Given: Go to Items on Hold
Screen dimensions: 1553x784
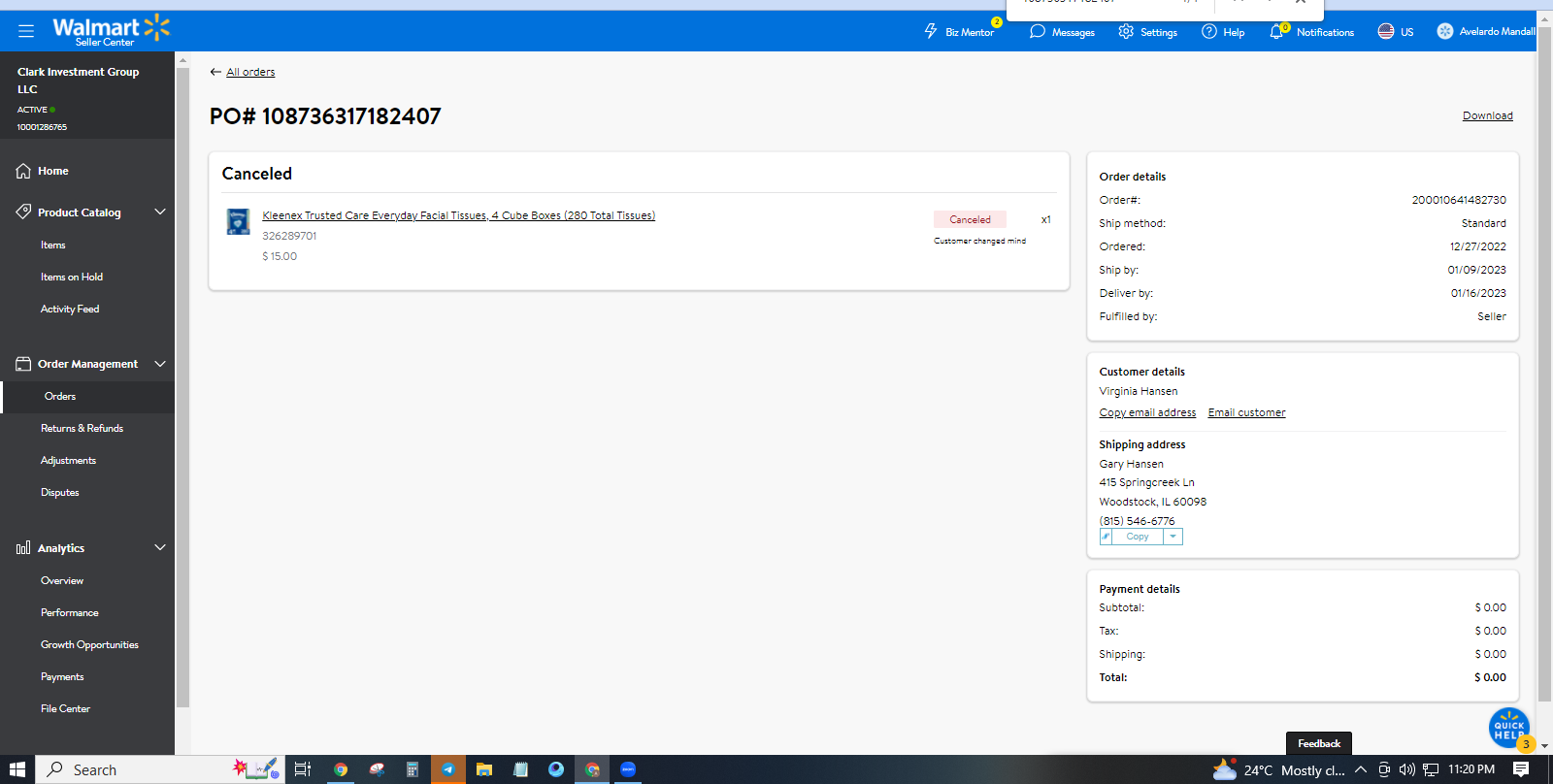Looking at the screenshot, I should tap(72, 278).
